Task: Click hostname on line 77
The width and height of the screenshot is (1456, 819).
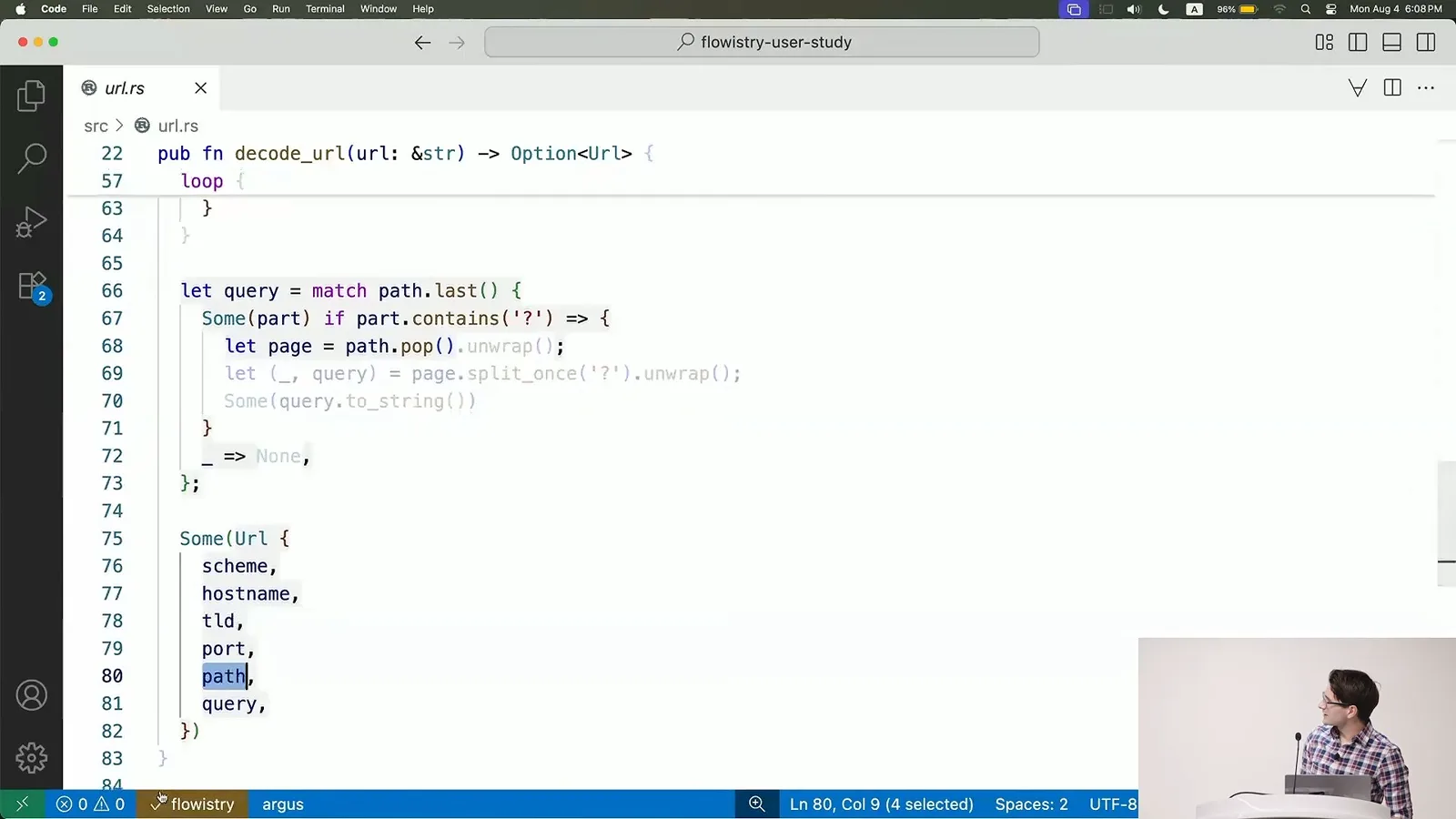Action: [x=246, y=593]
